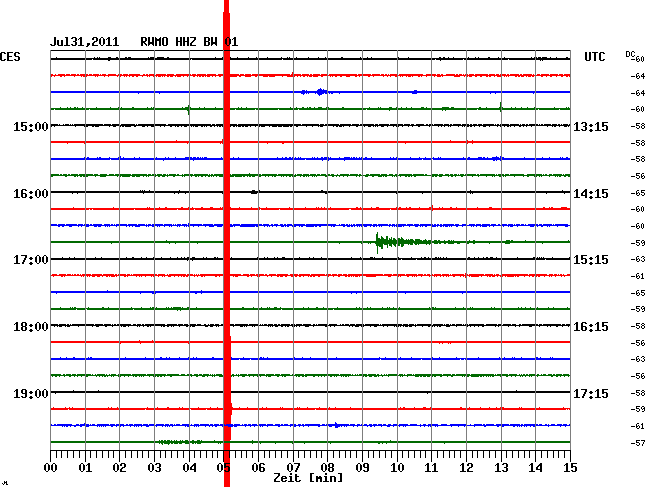Image resolution: width=650 pixels, height=494 pixels.
Task: Click the 15 minute axis label
Action: (570, 468)
